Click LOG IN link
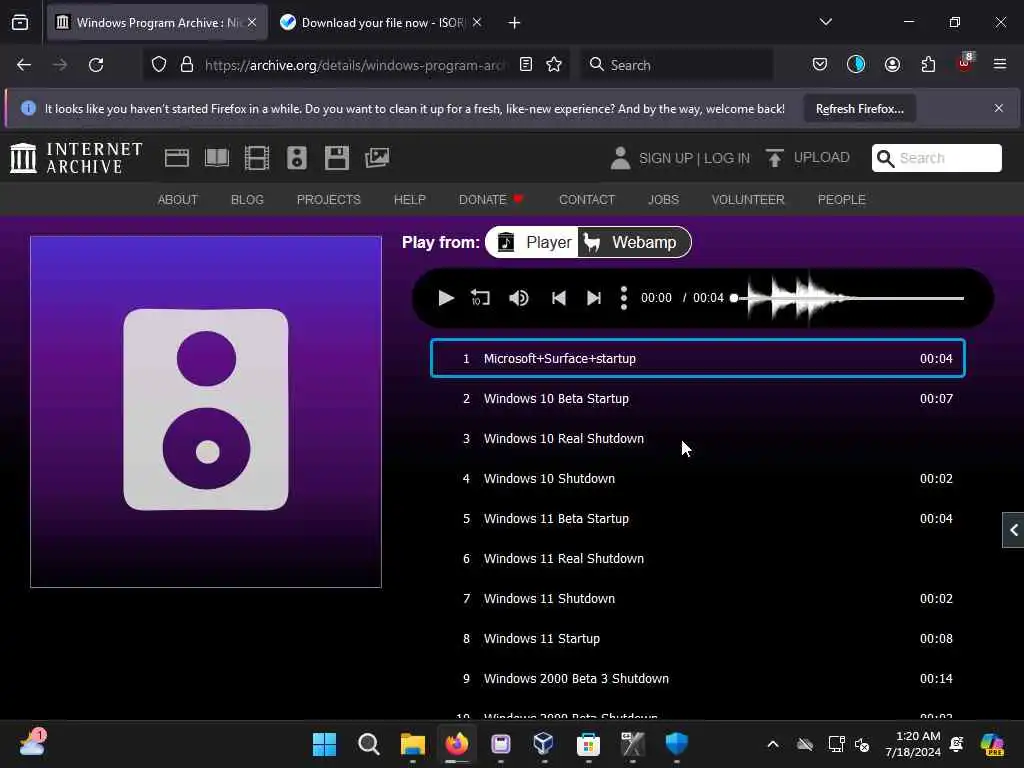The image size is (1024, 768). [727, 158]
